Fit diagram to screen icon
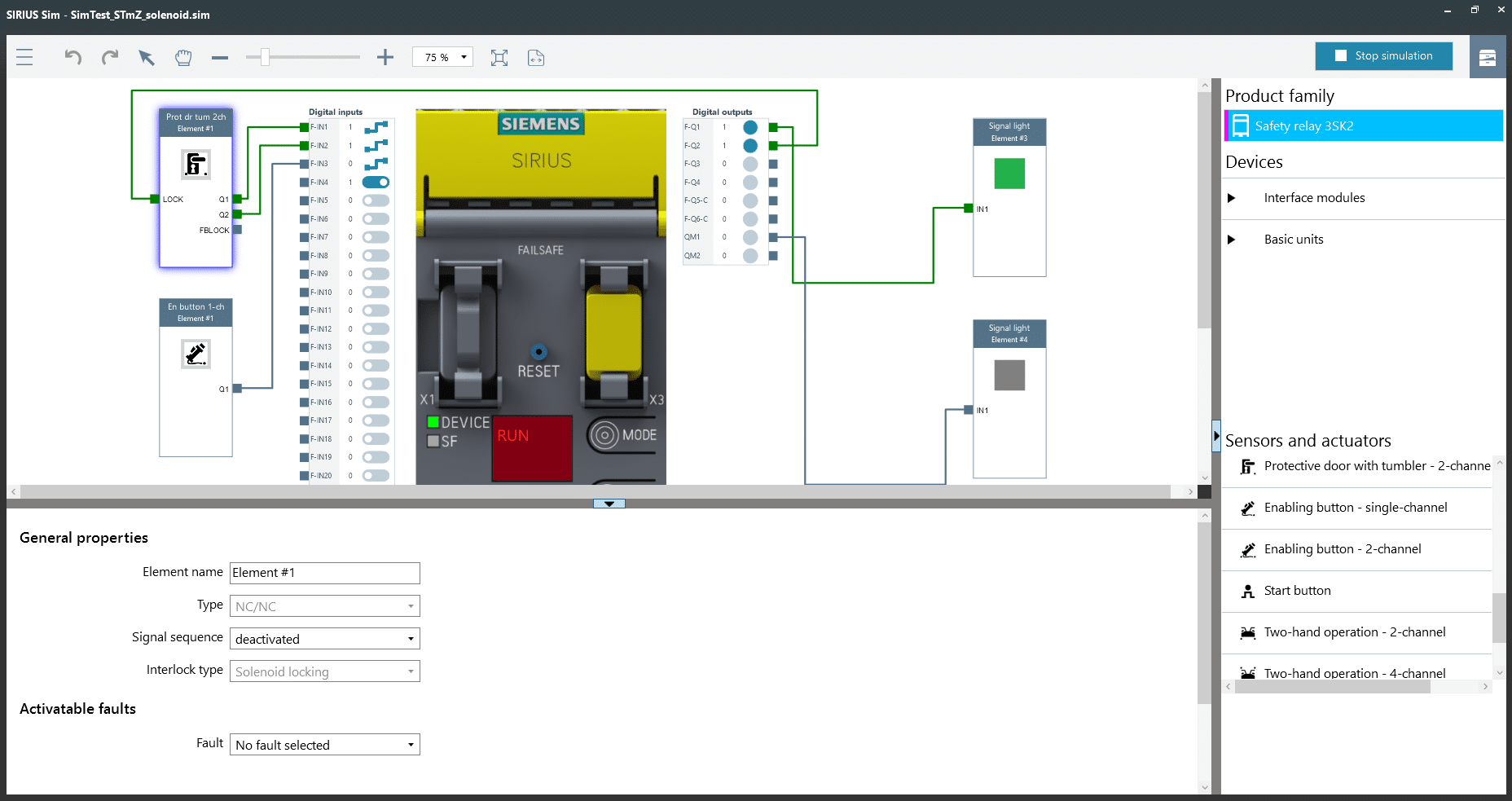The height and width of the screenshot is (801, 1512). pyautogui.click(x=499, y=57)
